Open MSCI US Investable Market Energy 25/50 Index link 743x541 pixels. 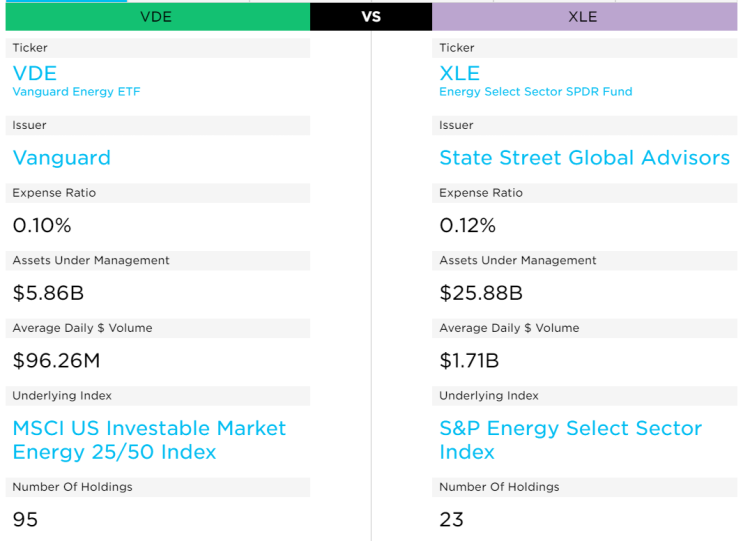[149, 440]
